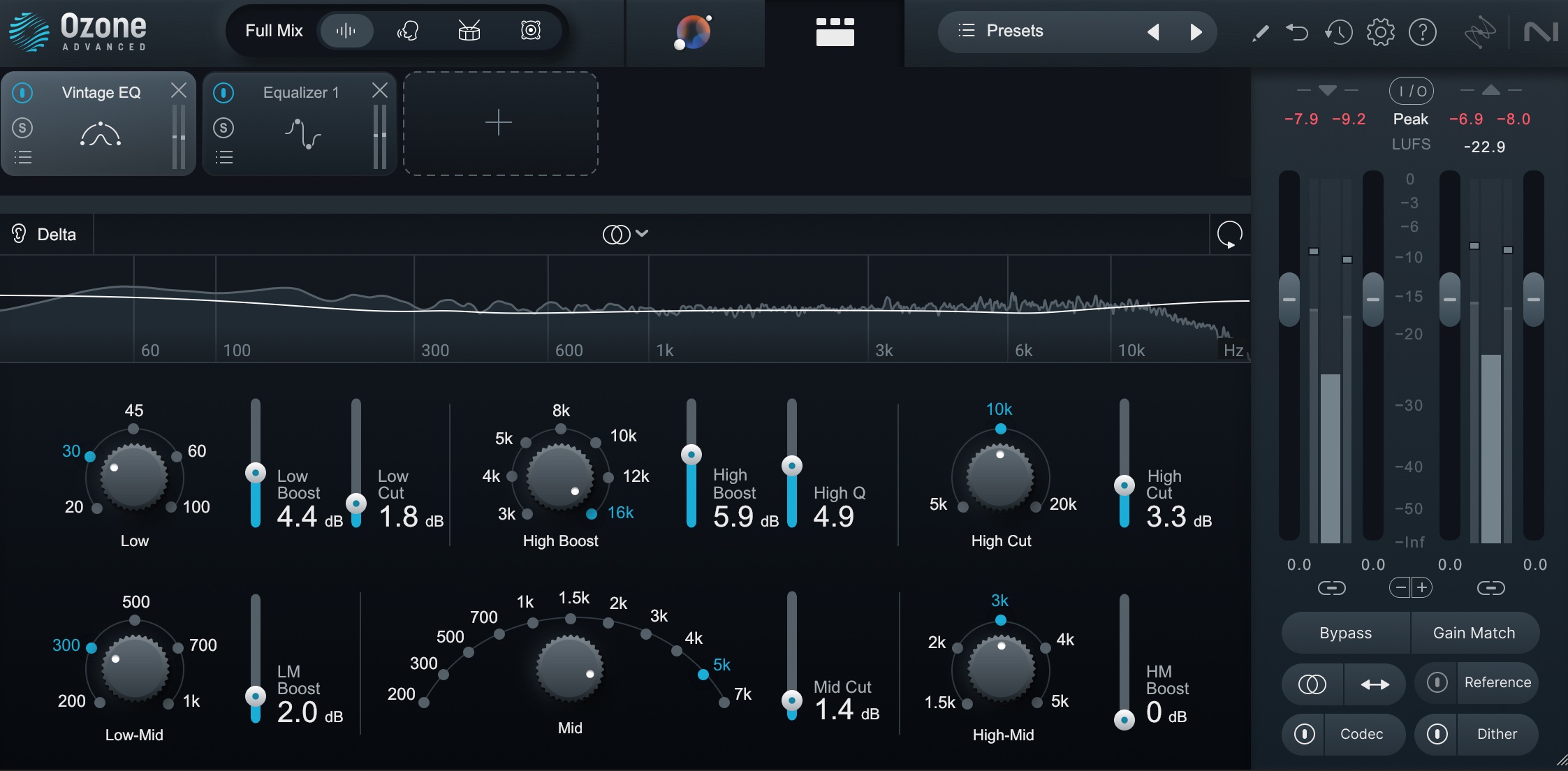
Task: Add a new module with plus slot
Action: click(x=500, y=124)
